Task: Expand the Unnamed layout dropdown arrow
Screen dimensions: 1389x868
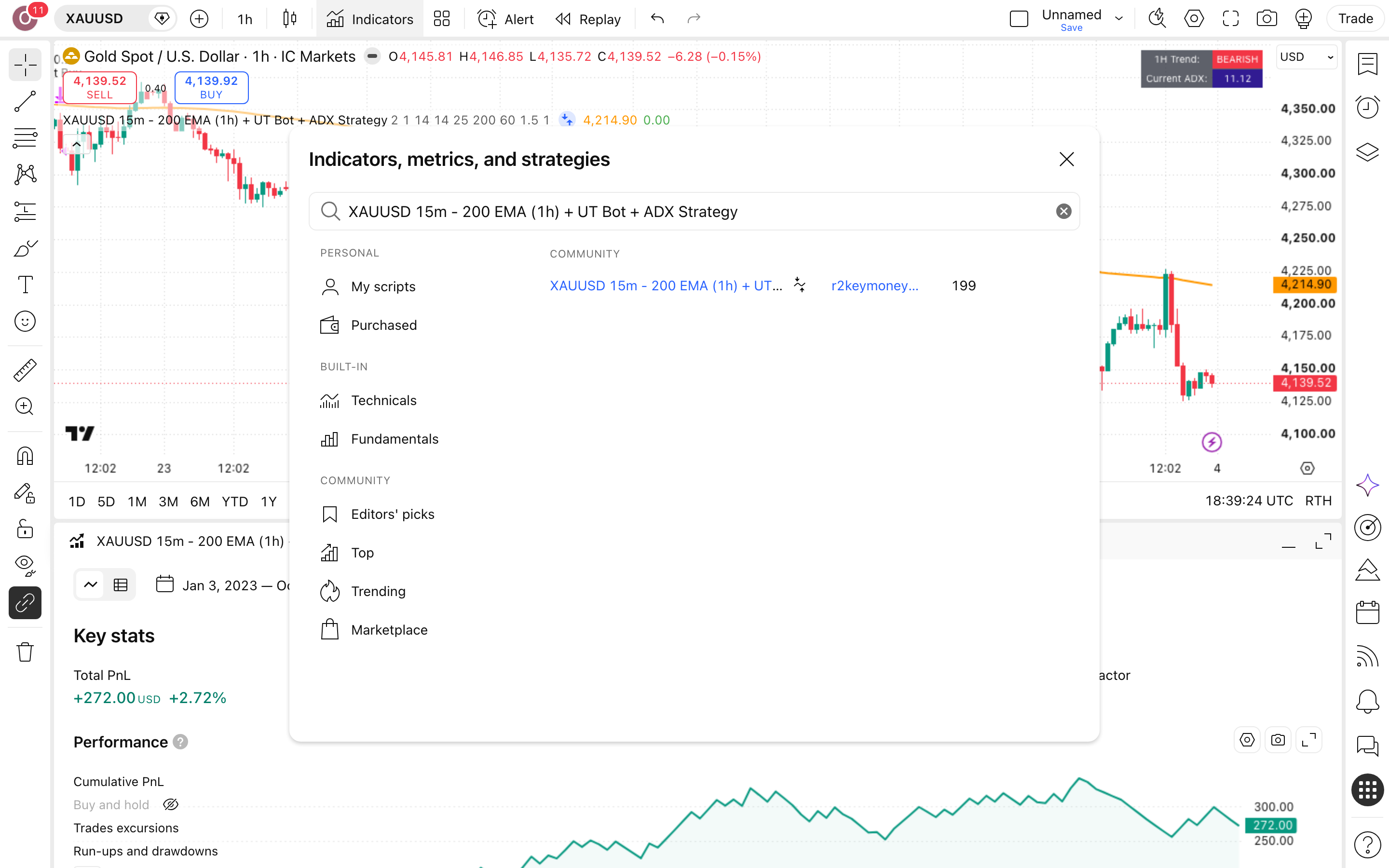Action: [1118, 18]
